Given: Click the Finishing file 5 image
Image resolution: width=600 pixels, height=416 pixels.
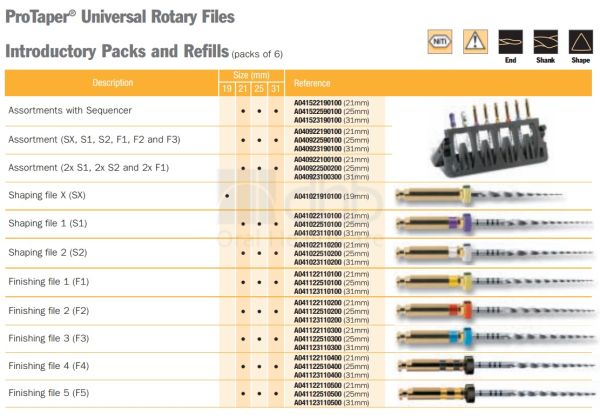Looking at the screenshot, I should coord(495,393).
